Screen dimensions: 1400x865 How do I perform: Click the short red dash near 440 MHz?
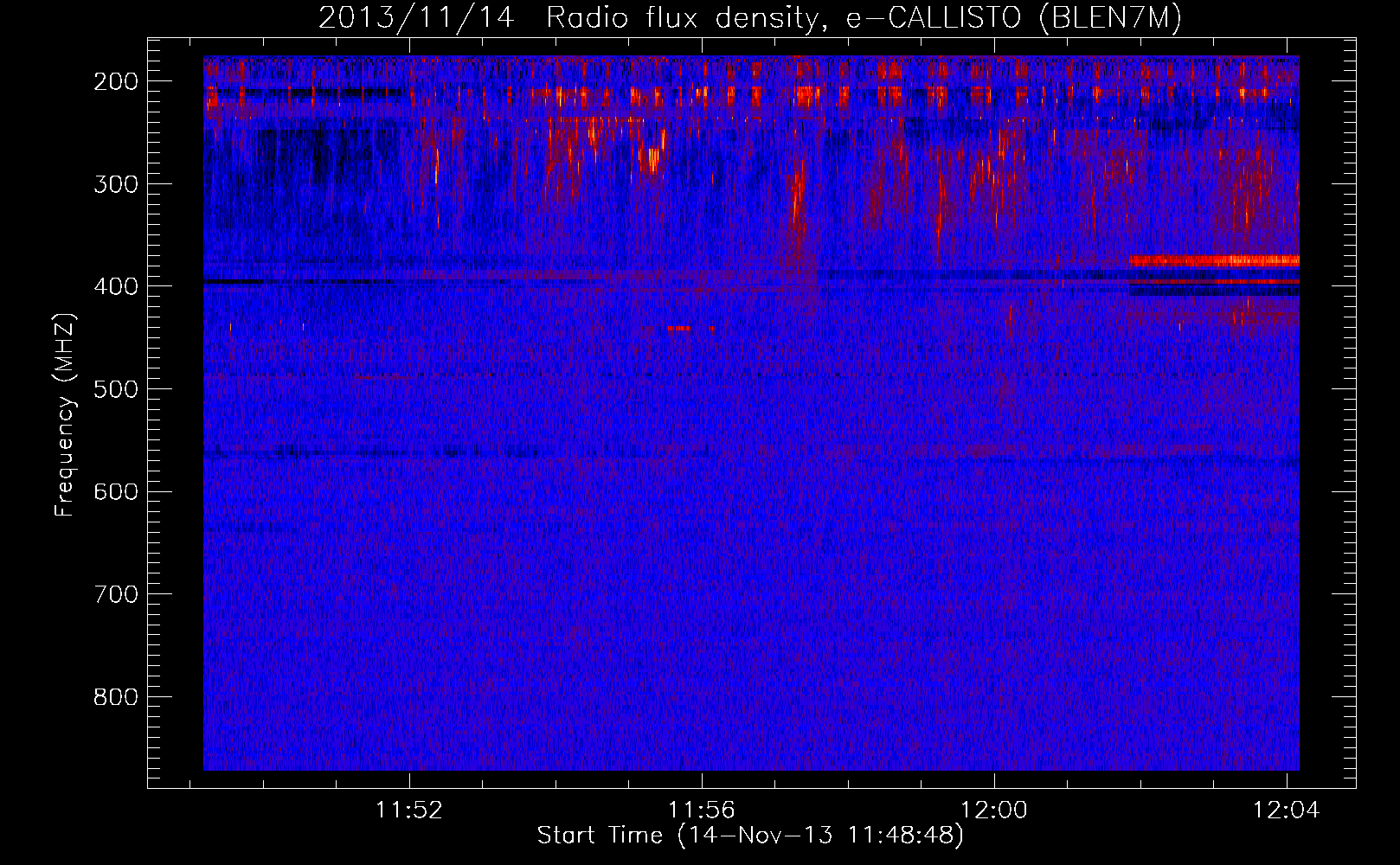point(680,329)
